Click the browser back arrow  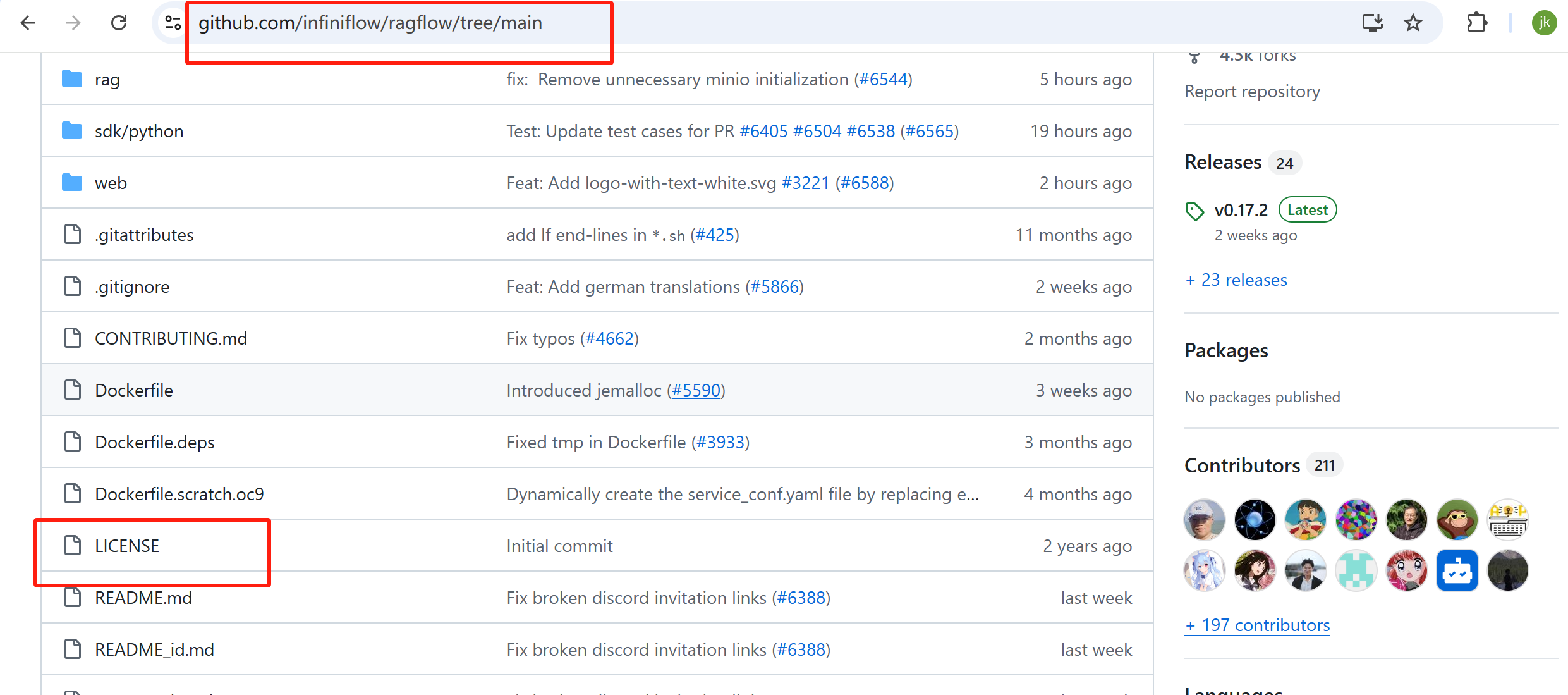point(28,23)
